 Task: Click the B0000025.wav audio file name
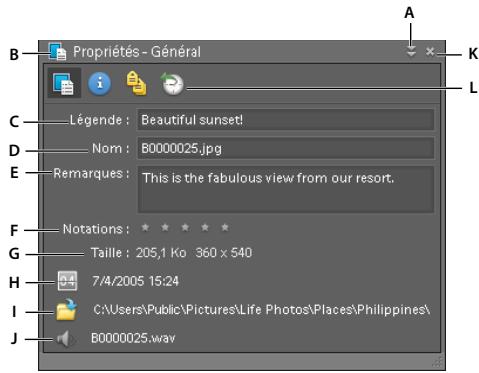[x=133, y=338]
